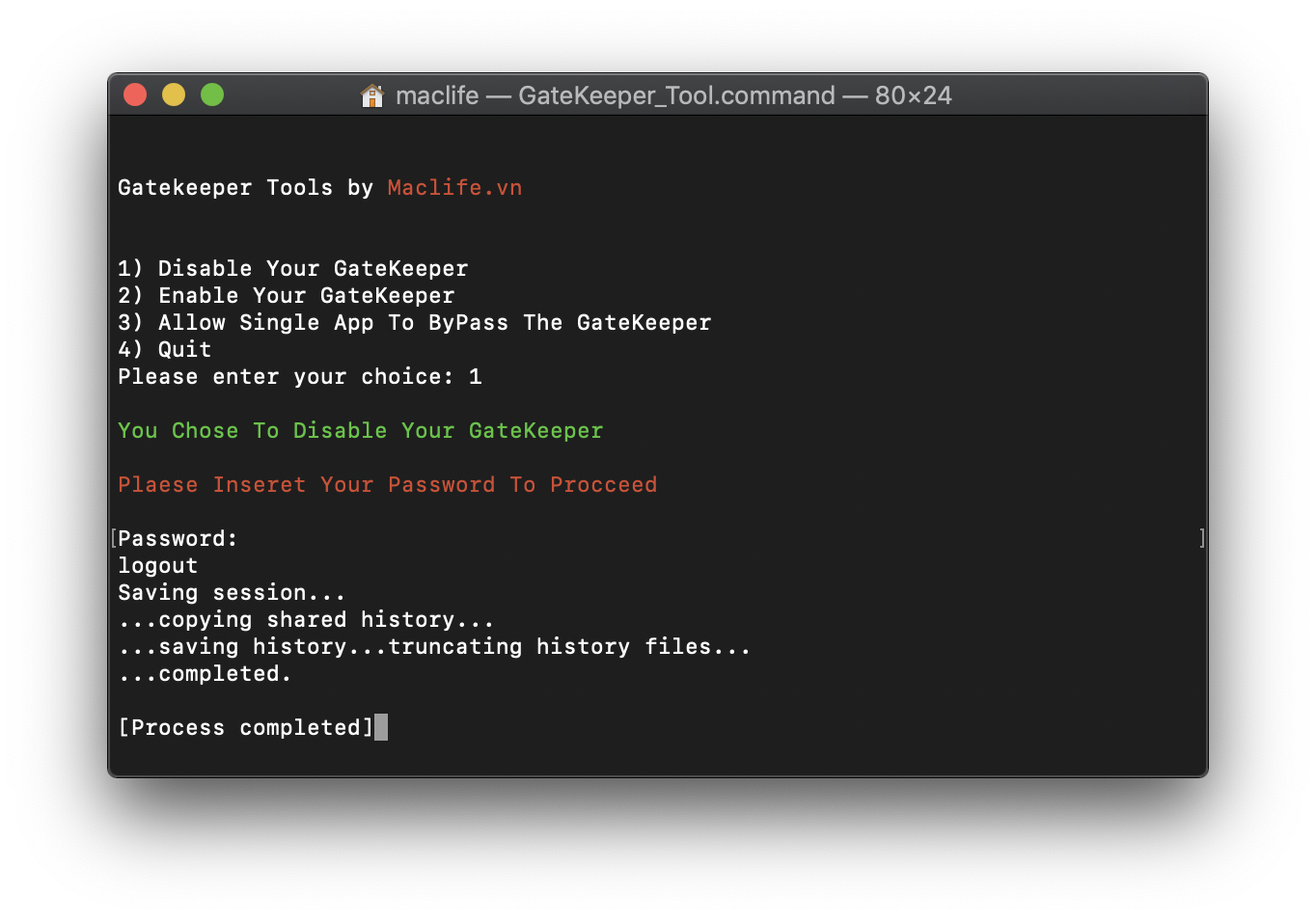
Task: Click the yellow minimize traffic light
Action: tap(174, 95)
